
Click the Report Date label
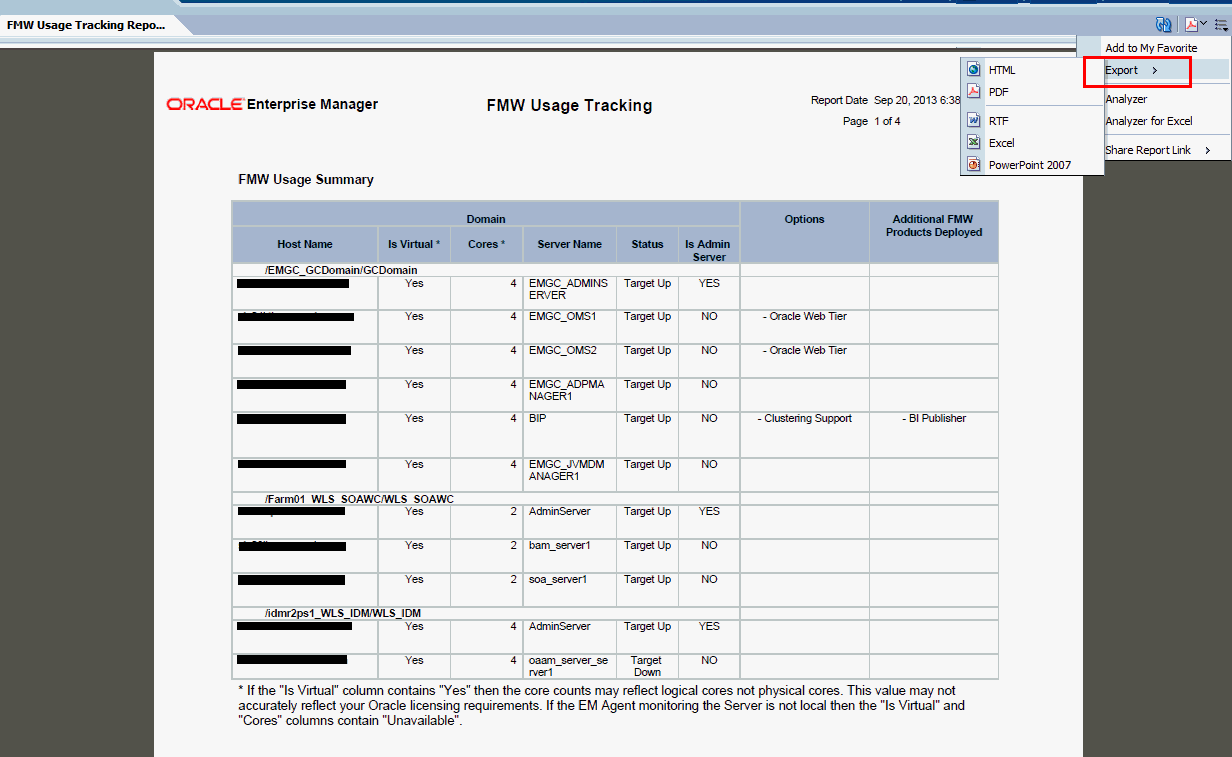pyautogui.click(x=839, y=100)
